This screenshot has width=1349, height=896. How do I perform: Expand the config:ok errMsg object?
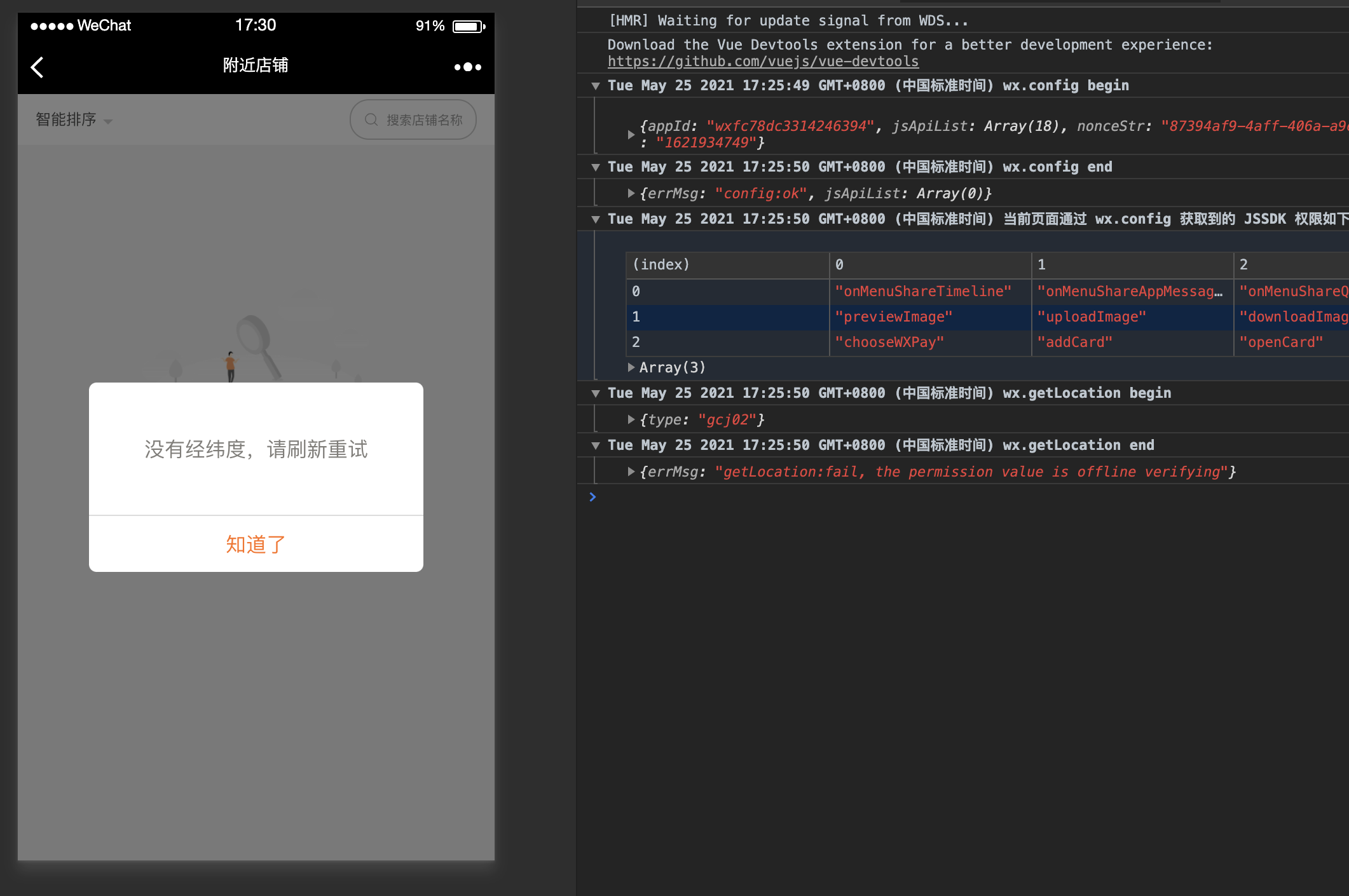click(631, 193)
